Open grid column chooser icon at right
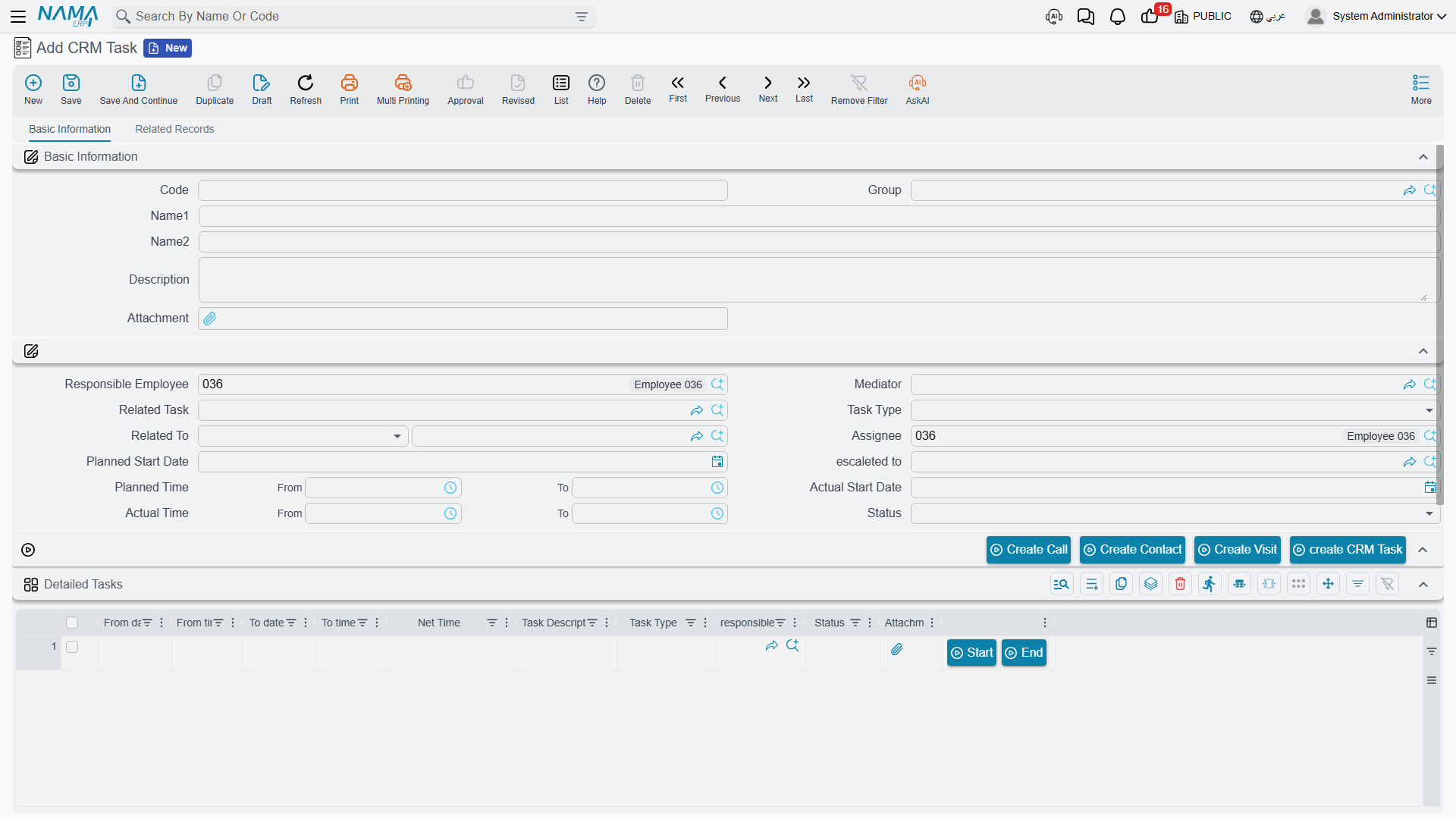The image size is (1456, 819). tap(1432, 623)
